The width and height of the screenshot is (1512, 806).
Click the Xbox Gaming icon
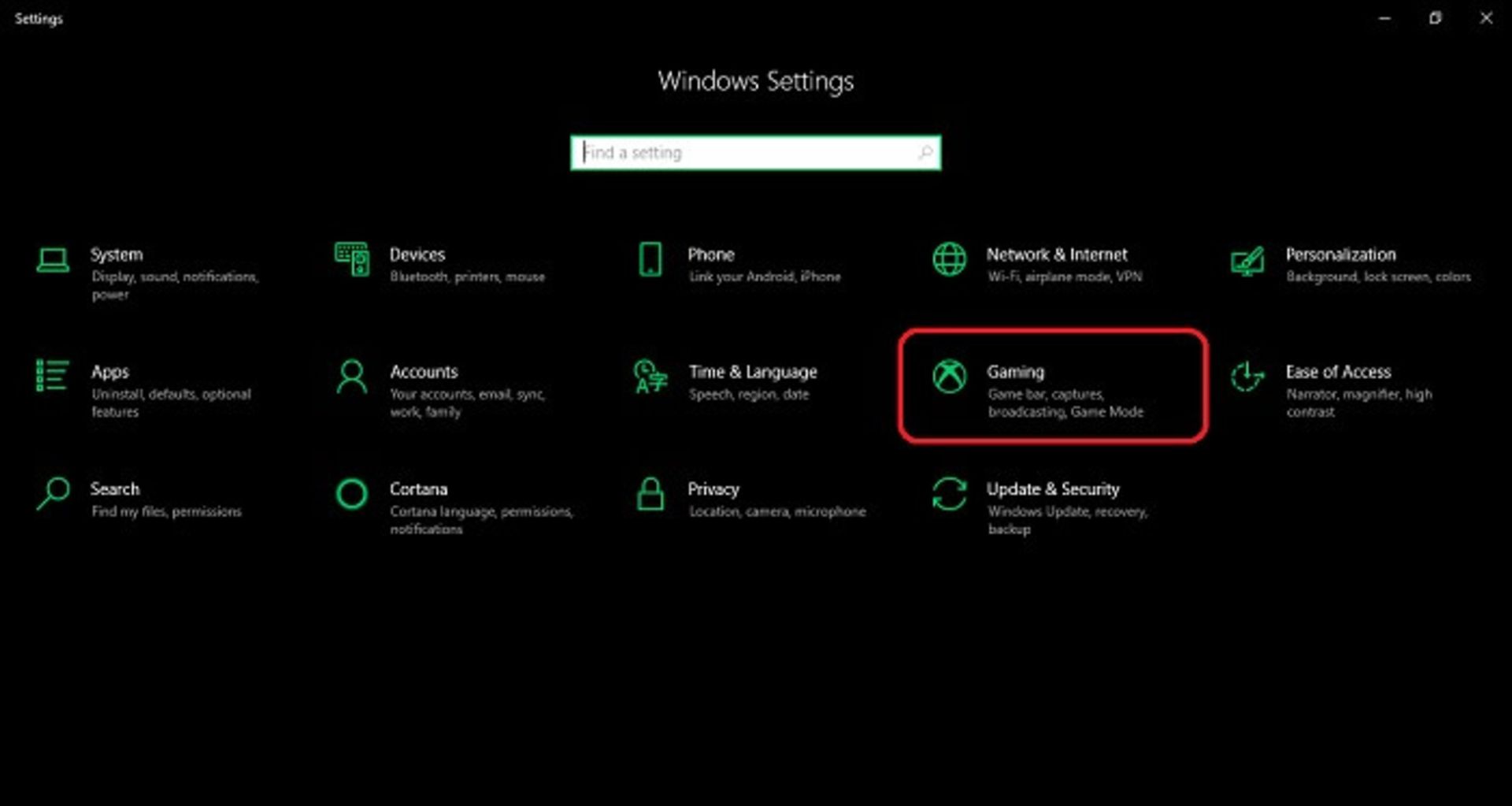point(949,377)
